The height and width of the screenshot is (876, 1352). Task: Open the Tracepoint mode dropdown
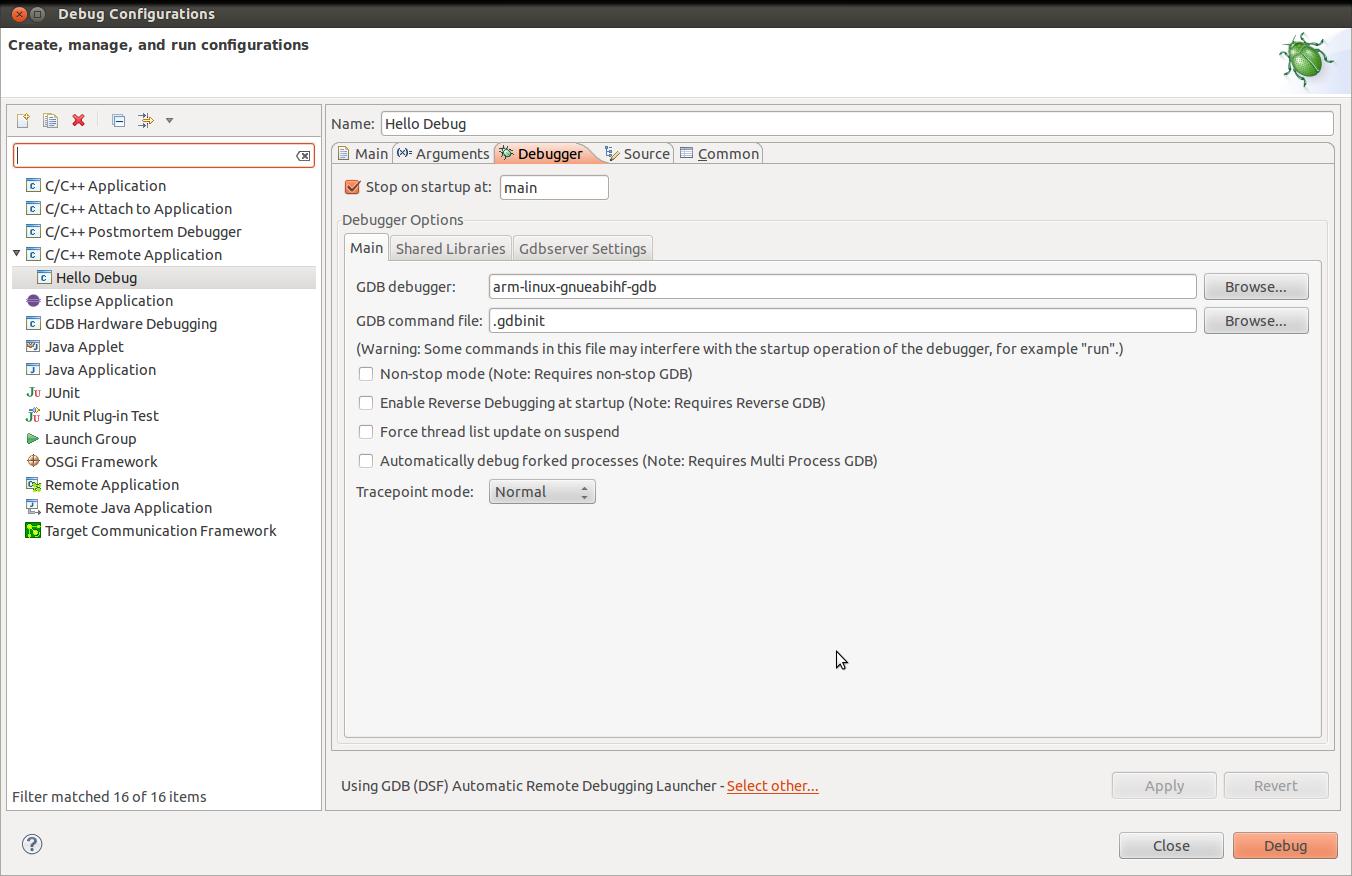(542, 492)
